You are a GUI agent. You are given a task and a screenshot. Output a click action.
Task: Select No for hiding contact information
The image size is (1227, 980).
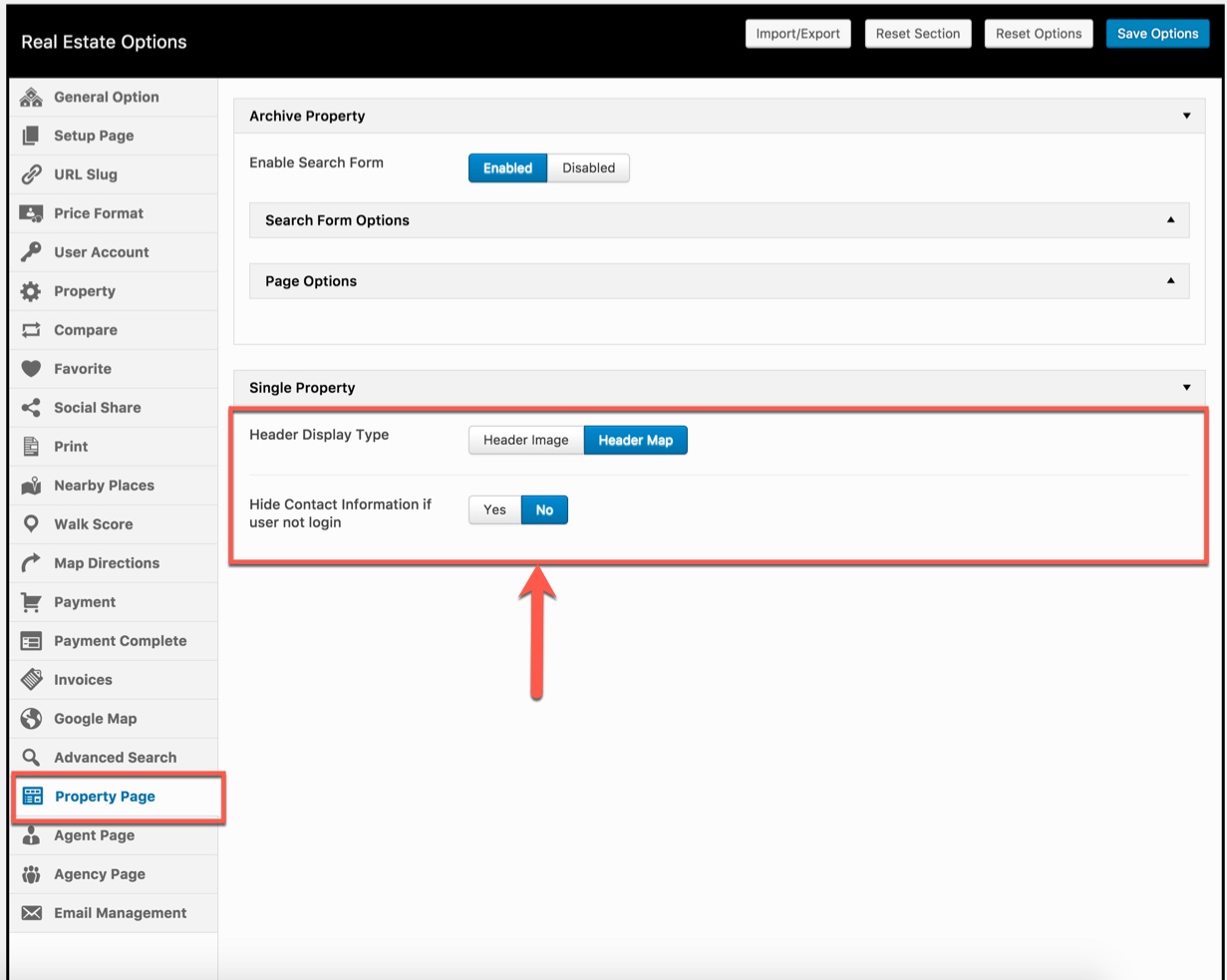pyautogui.click(x=544, y=510)
